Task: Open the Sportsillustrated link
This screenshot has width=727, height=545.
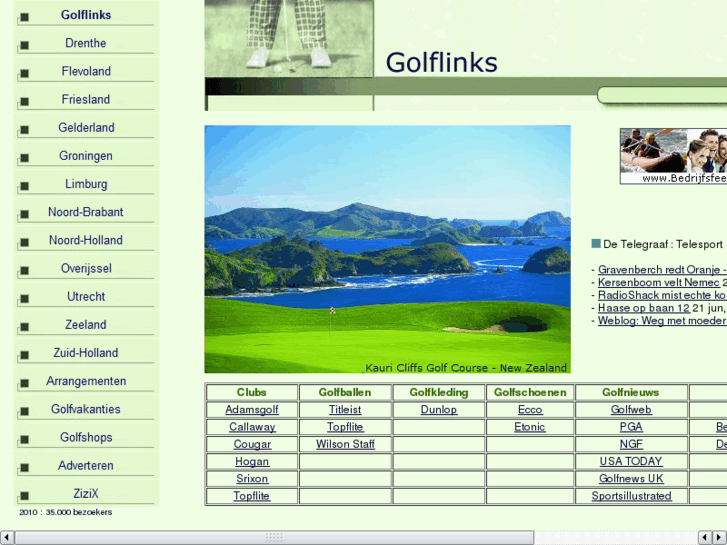Action: click(x=631, y=496)
